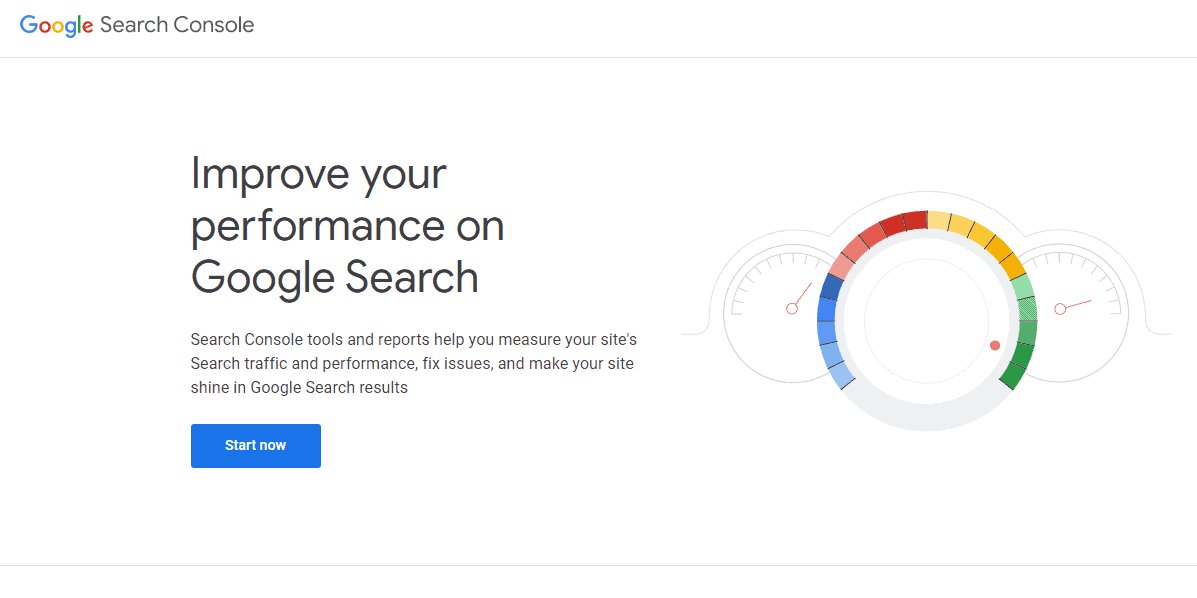Click the Start now label text
This screenshot has height=598, width=1197.
255,445
